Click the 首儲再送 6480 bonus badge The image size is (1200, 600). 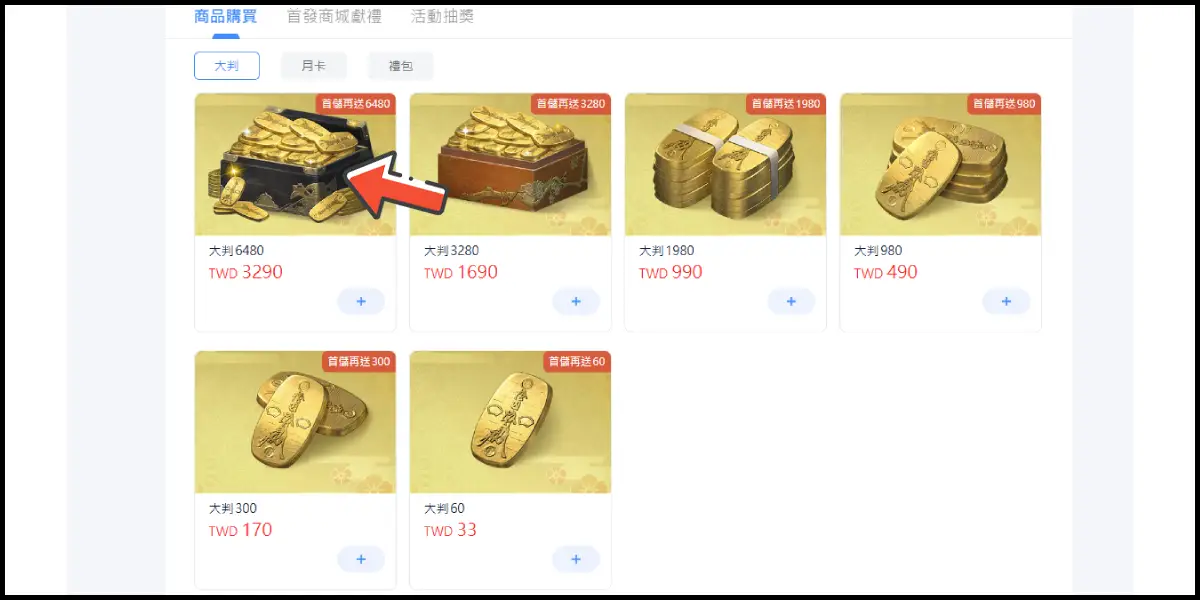pos(356,103)
